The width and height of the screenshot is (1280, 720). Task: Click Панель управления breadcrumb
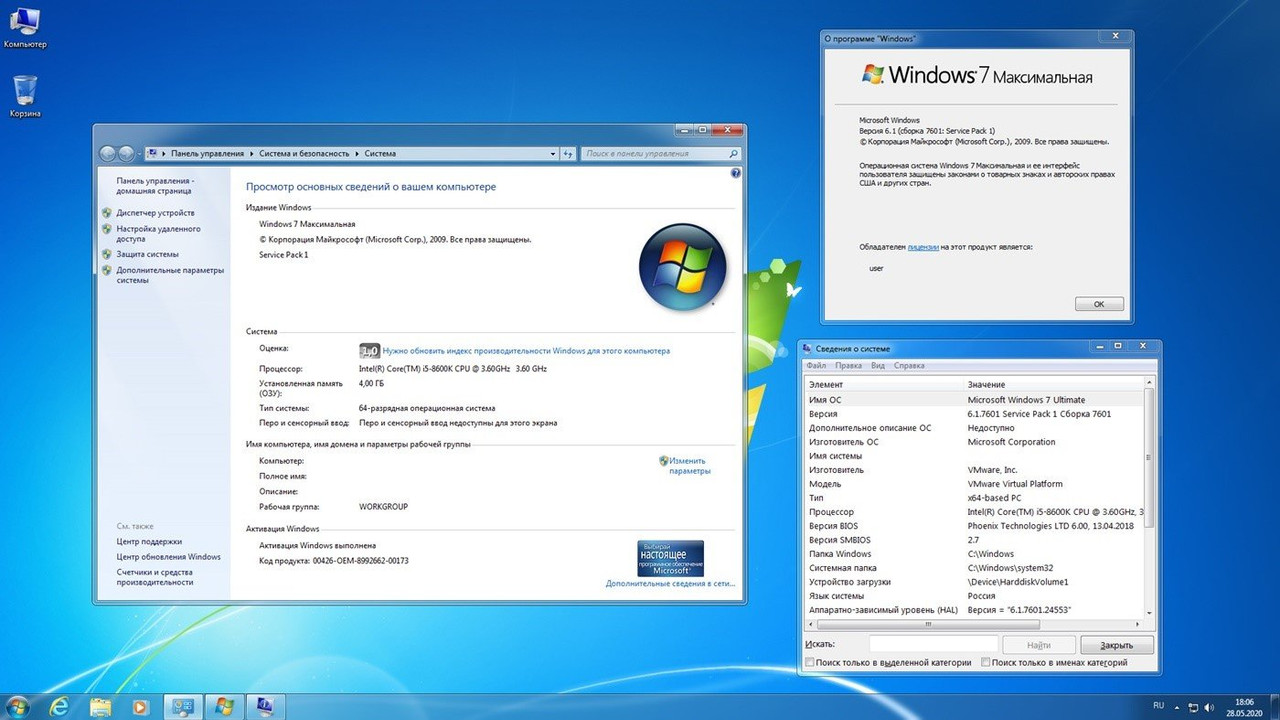(x=207, y=154)
